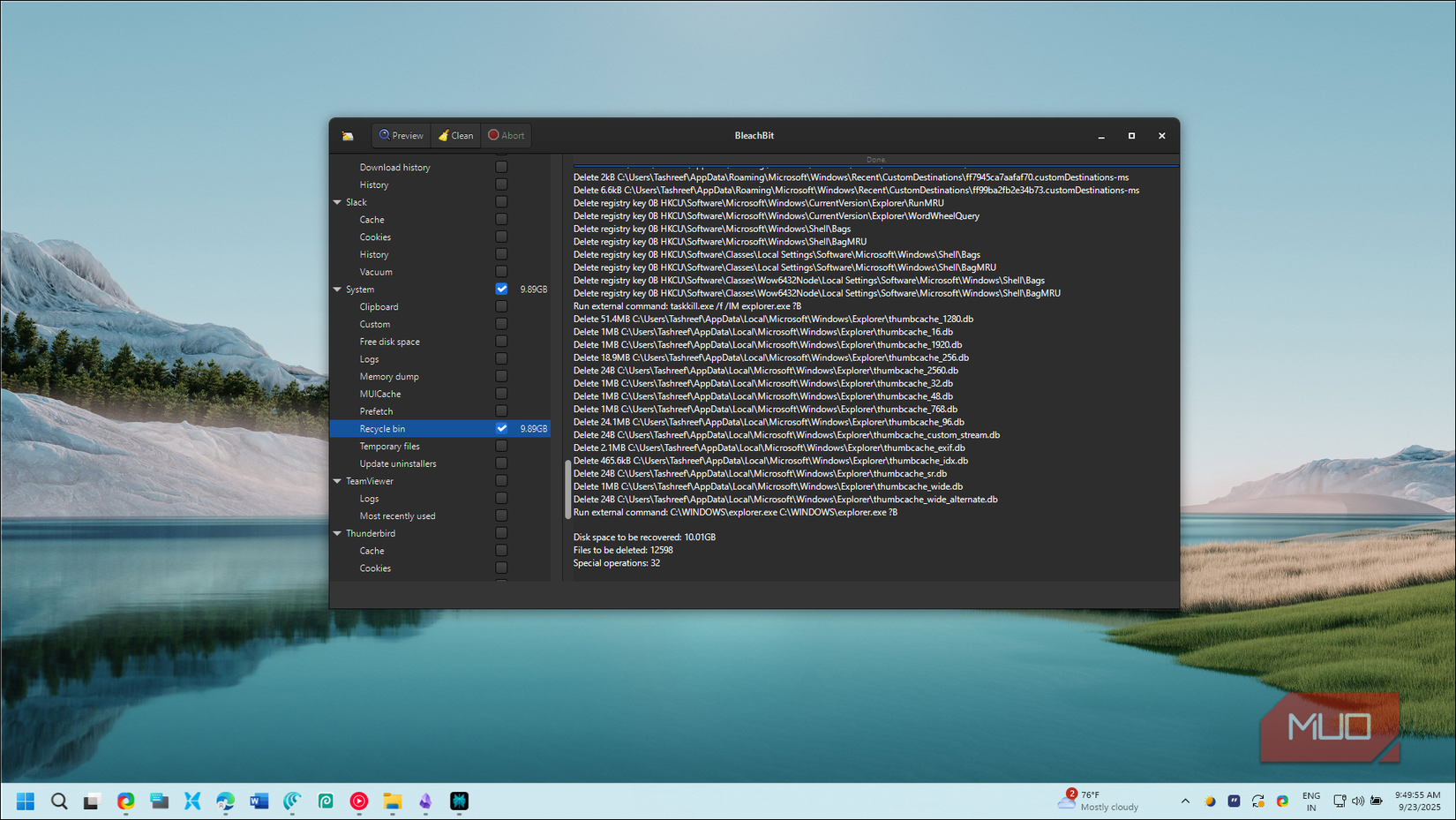Select the Memory dump entry

(x=389, y=377)
